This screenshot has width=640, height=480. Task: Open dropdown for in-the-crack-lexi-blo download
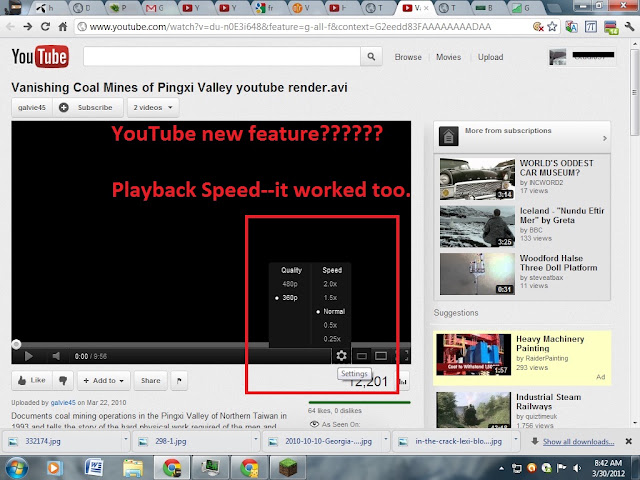516,440
